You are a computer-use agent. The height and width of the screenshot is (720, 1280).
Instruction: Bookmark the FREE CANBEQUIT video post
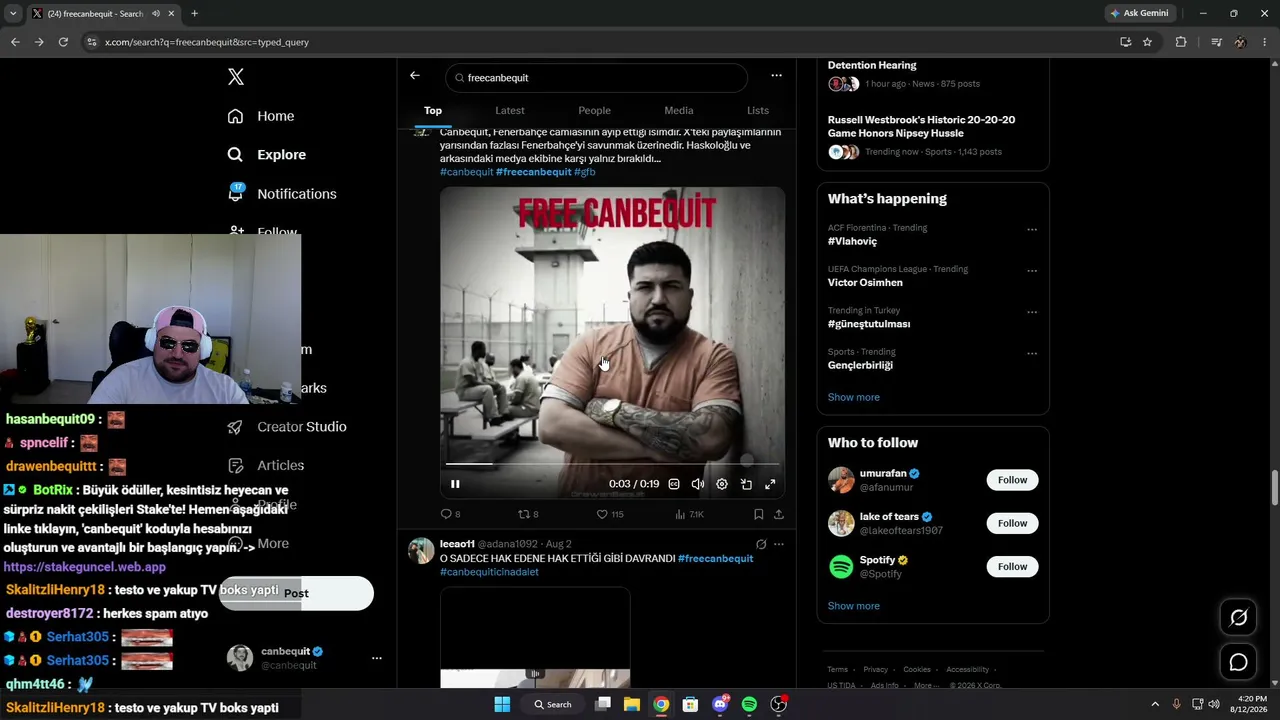[x=759, y=514]
